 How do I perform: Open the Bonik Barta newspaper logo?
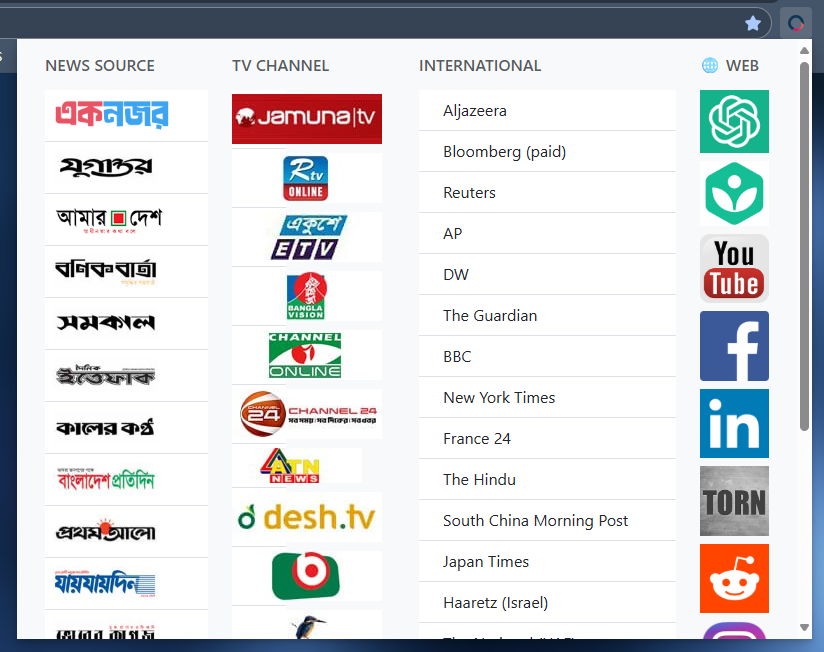[x=106, y=271]
